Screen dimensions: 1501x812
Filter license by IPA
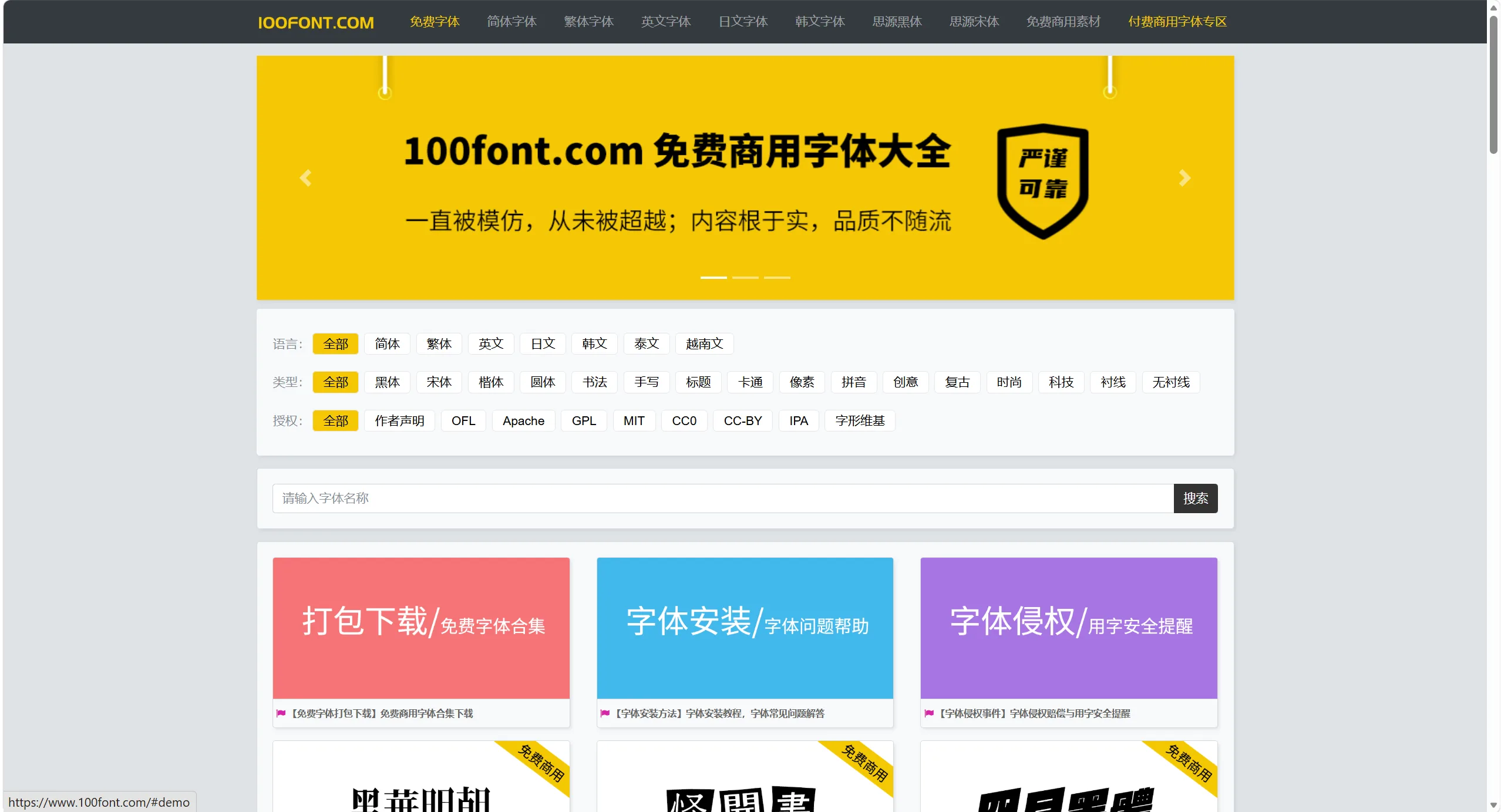point(799,420)
